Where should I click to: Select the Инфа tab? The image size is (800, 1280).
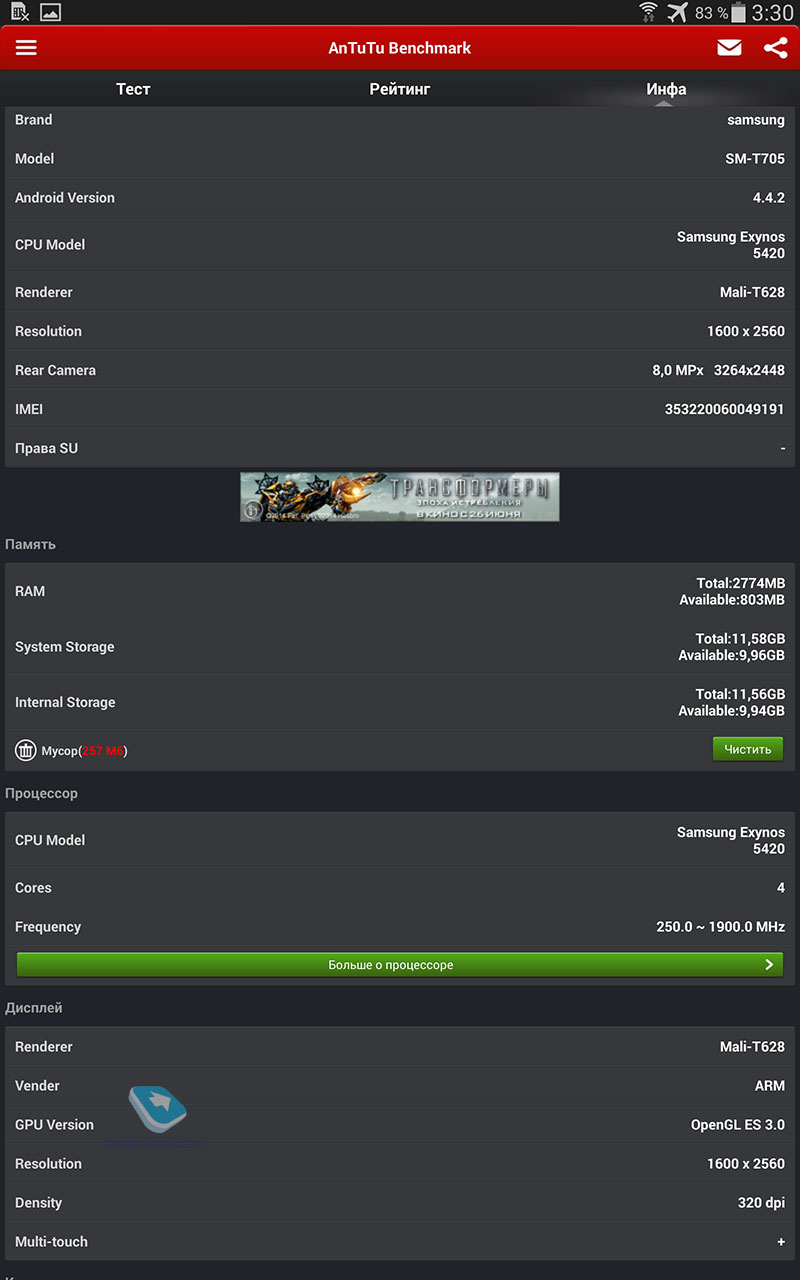coord(666,89)
